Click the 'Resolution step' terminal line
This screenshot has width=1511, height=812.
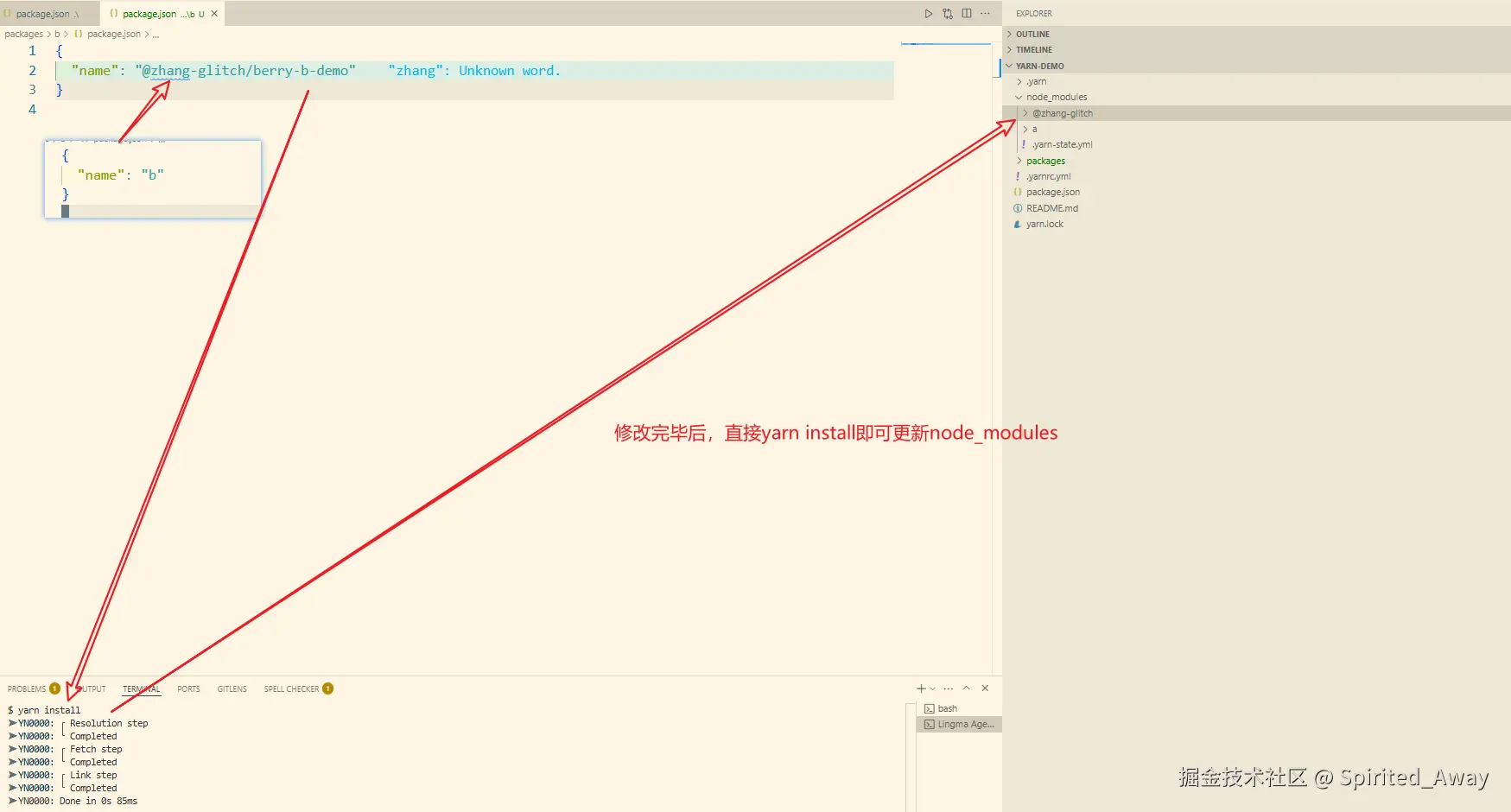109,724
